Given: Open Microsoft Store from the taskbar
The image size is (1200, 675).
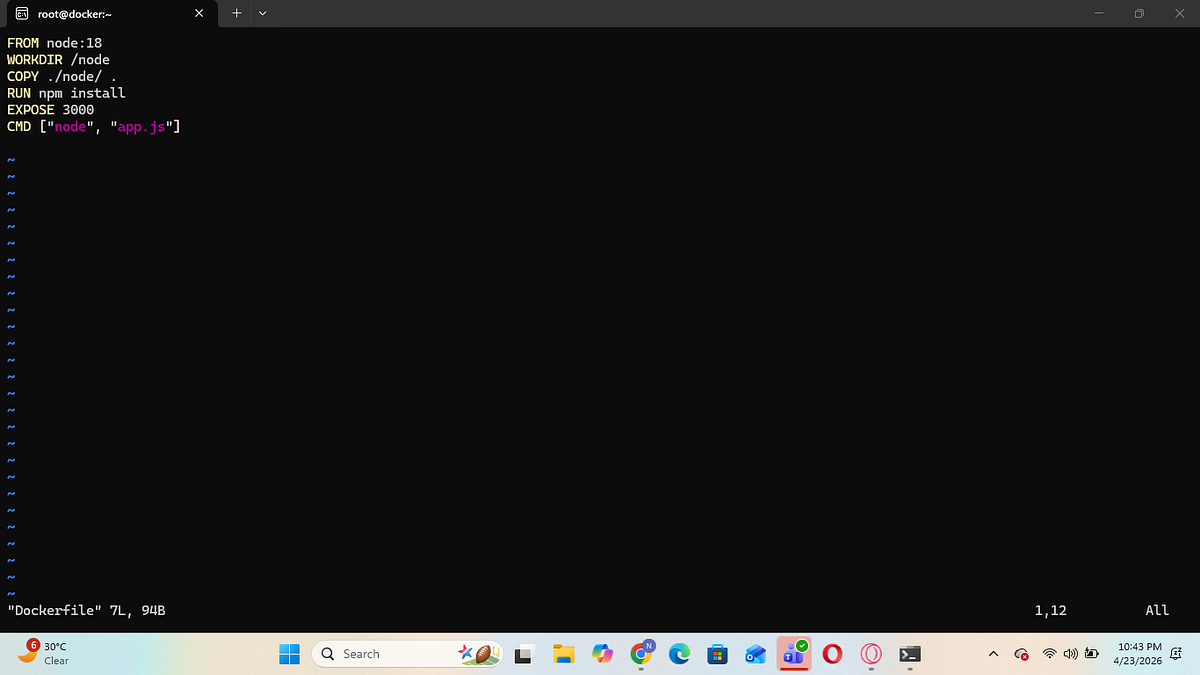Looking at the screenshot, I should pos(717,654).
